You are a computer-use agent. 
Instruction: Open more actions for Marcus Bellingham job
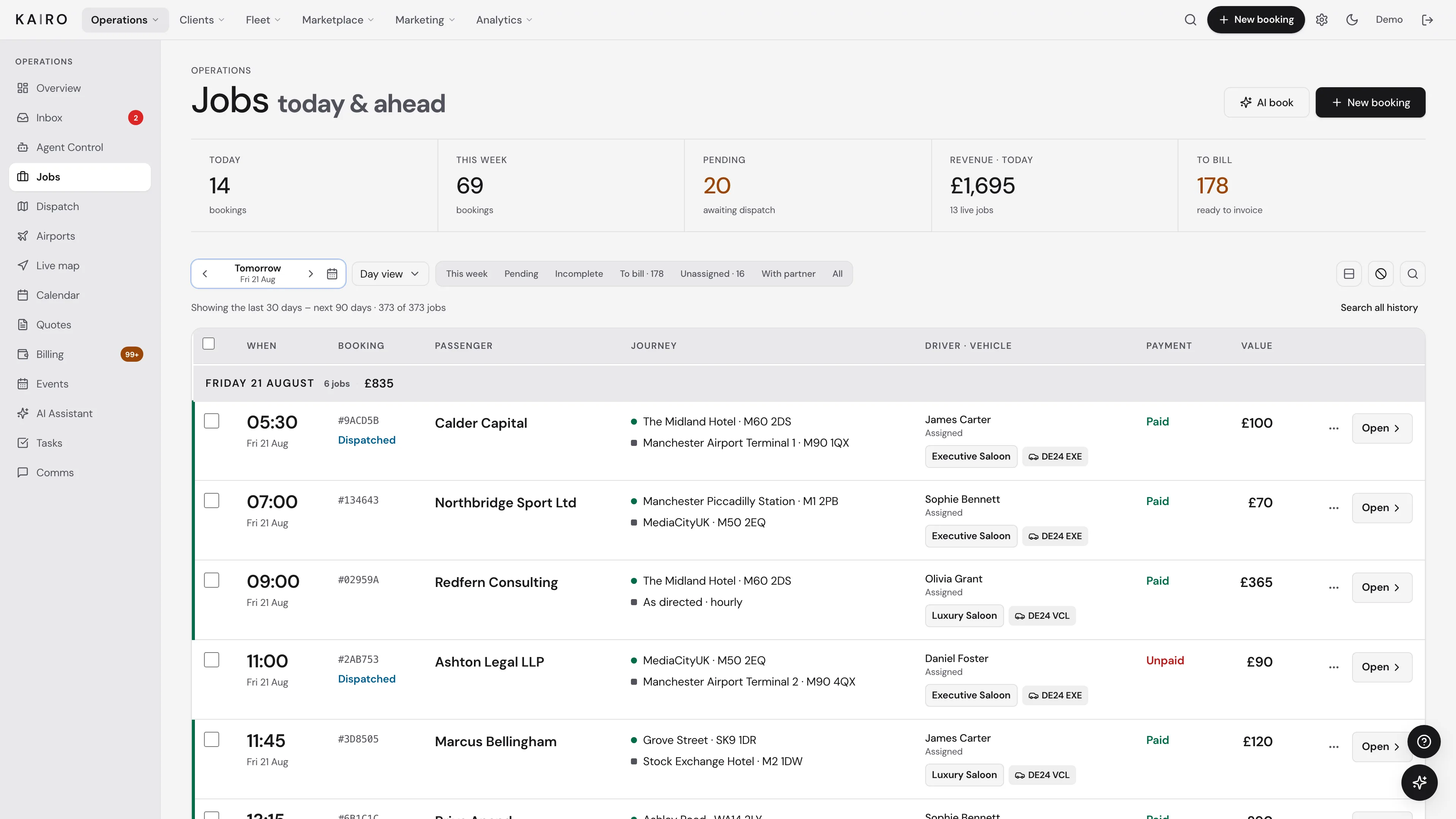click(x=1334, y=747)
